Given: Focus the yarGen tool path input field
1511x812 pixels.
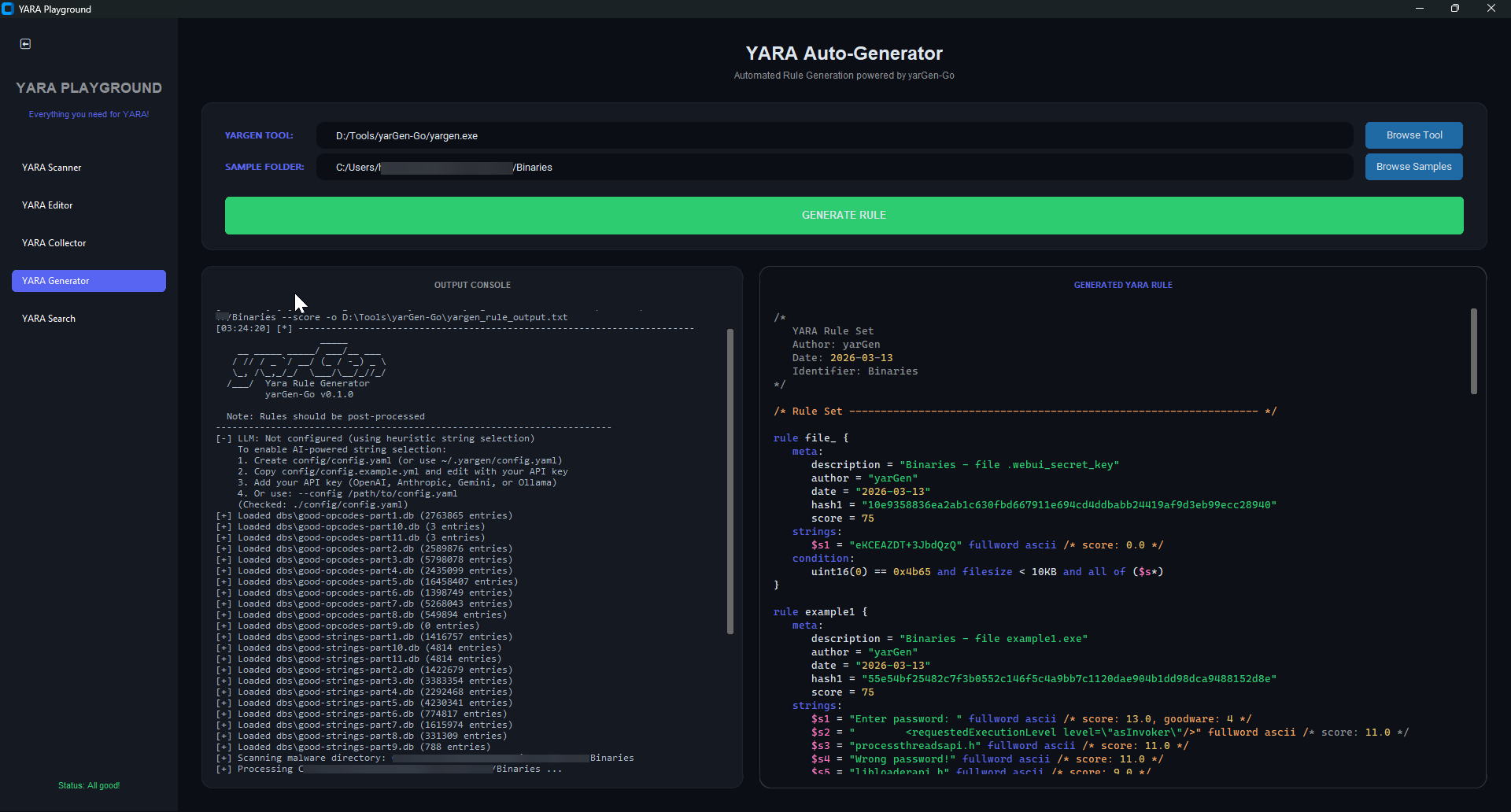Looking at the screenshot, I should tap(834, 135).
